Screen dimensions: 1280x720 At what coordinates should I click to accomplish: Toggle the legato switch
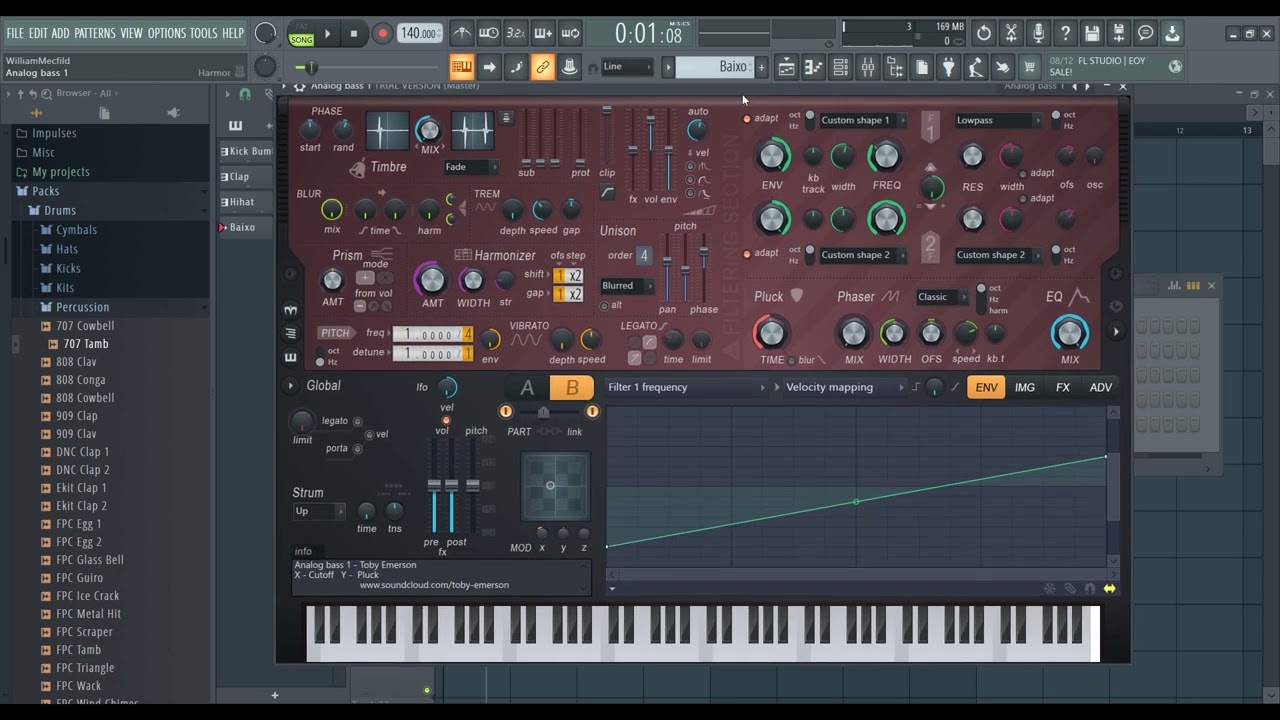point(358,421)
